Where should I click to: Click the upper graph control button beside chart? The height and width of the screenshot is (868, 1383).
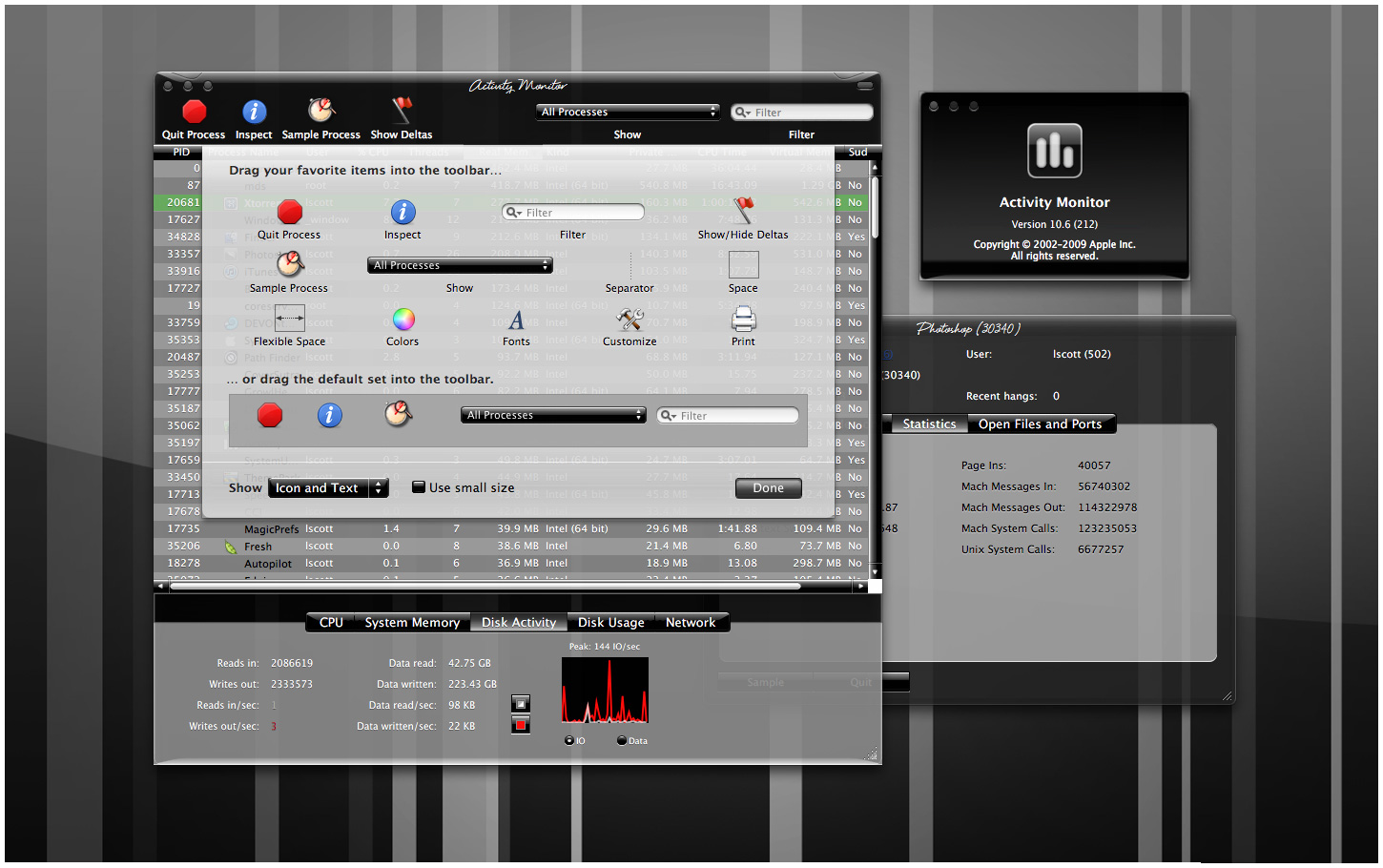[521, 704]
